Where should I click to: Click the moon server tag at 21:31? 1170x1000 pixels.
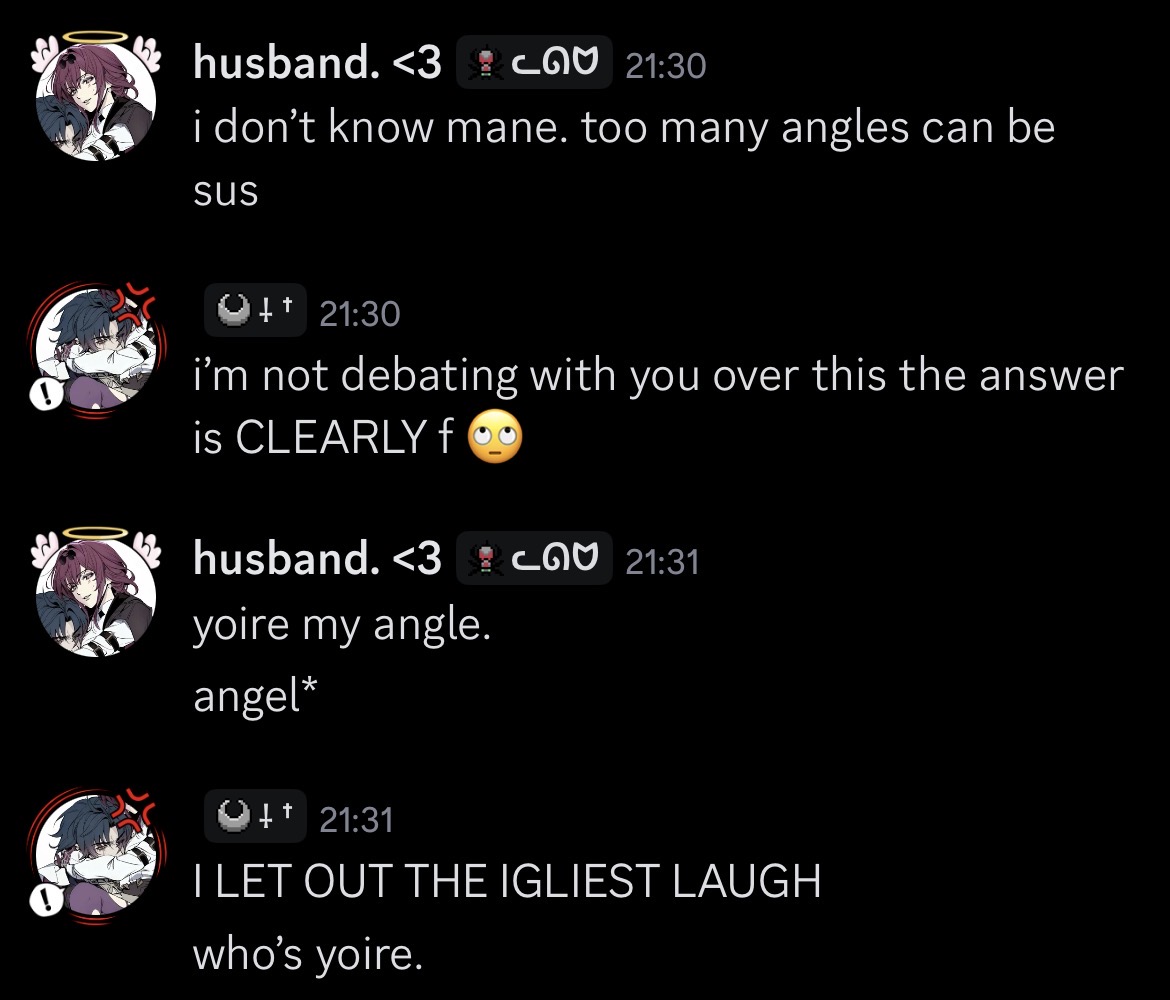[255, 816]
